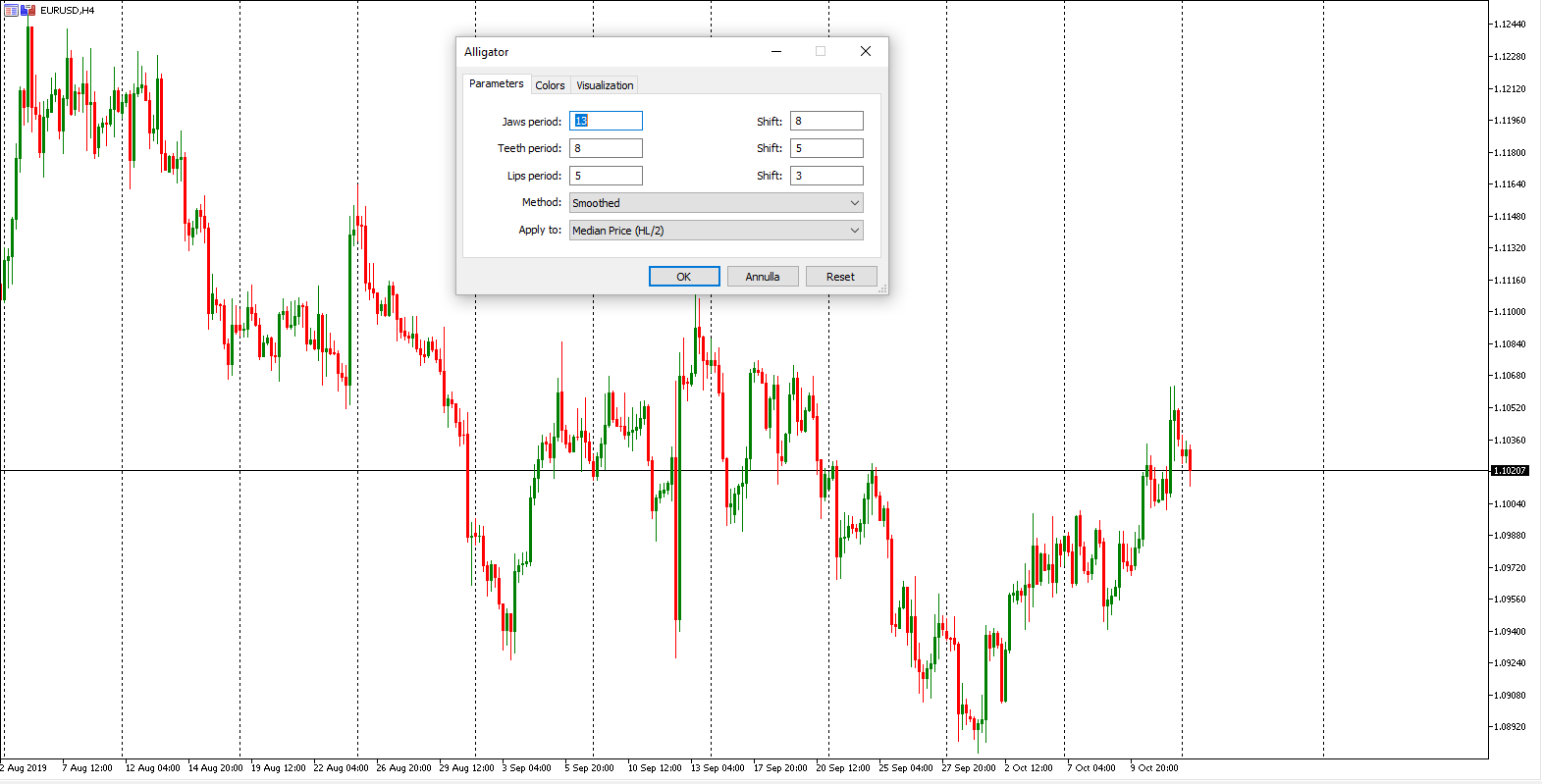Screen dimensions: 1542x784
Task: Click the 13 Sep 04:00 time axis label
Action: coord(718,768)
